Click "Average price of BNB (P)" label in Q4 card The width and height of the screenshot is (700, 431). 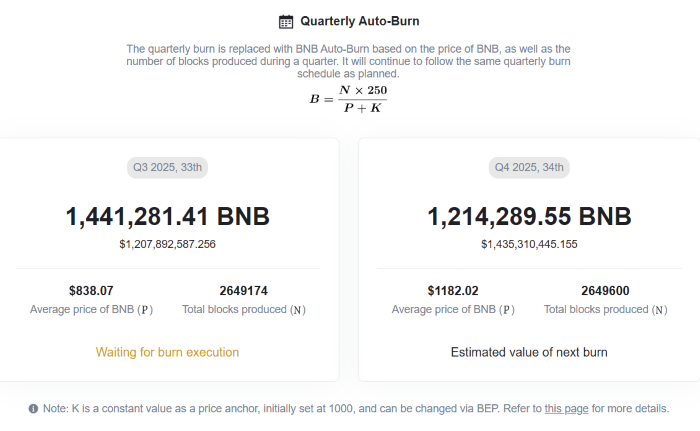click(x=453, y=310)
